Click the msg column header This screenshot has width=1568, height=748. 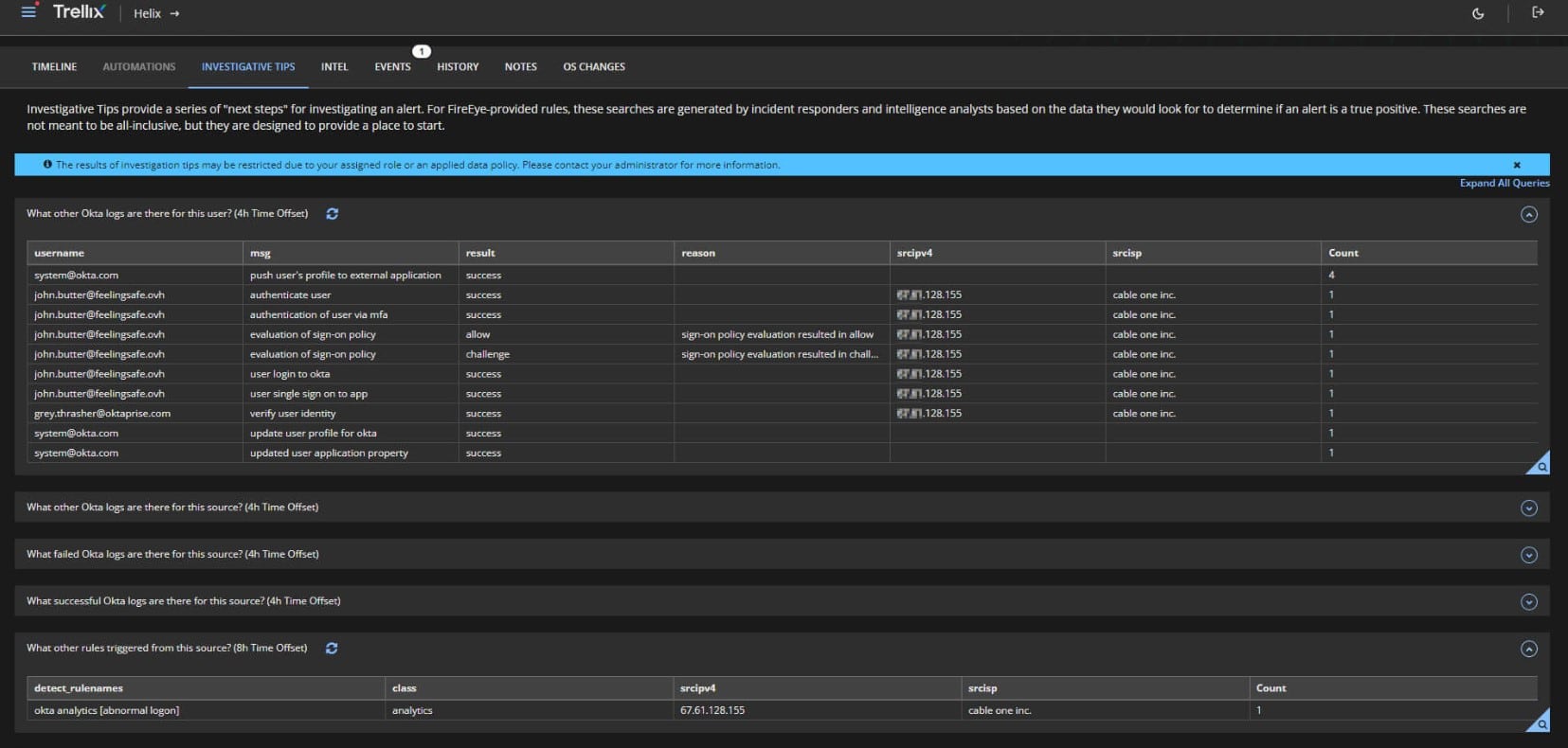pyautogui.click(x=351, y=253)
